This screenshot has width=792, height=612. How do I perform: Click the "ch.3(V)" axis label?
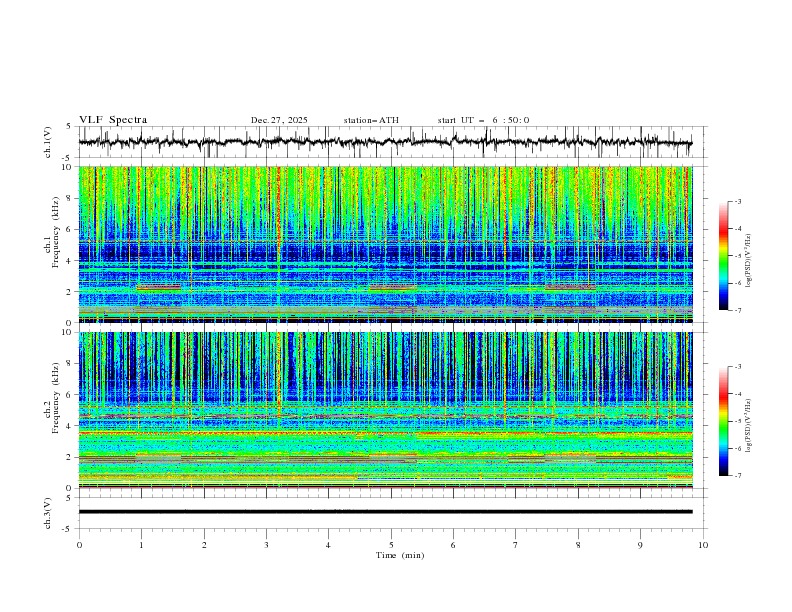point(48,513)
